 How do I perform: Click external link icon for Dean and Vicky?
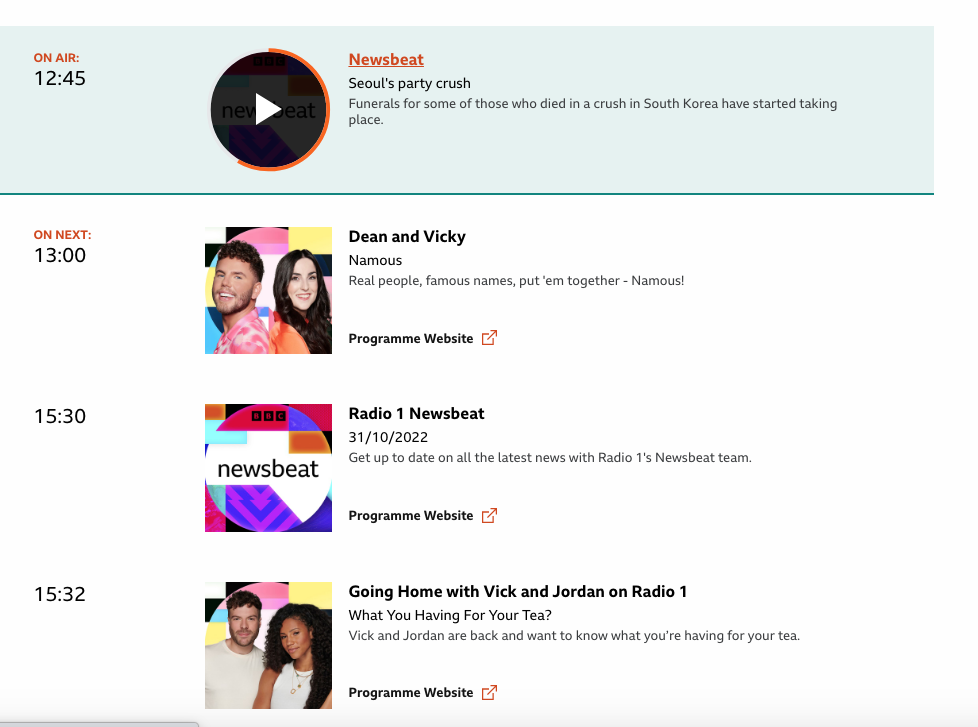click(x=490, y=338)
